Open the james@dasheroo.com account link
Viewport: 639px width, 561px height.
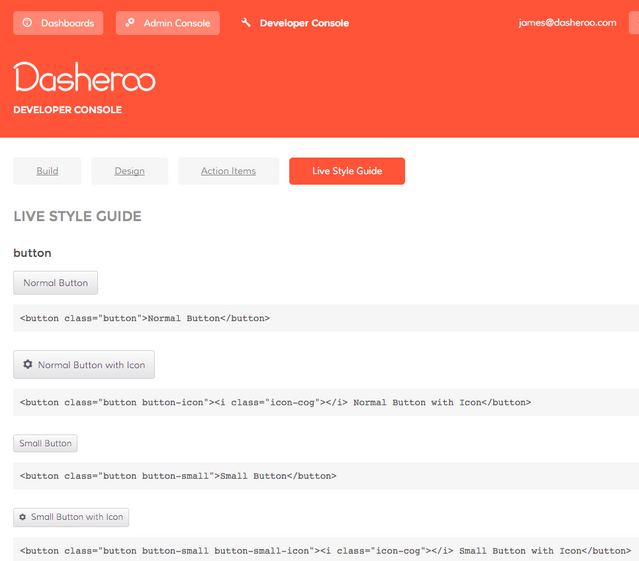pos(567,23)
